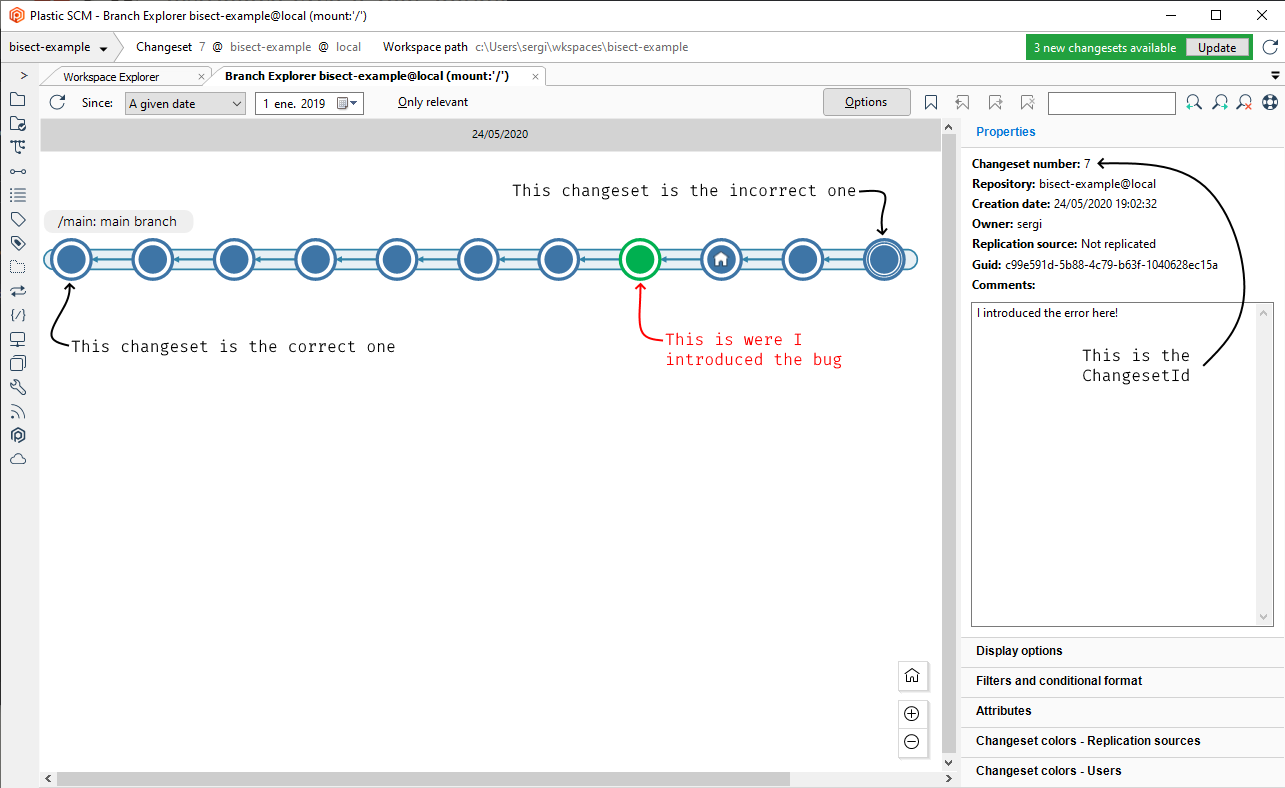Open Sync view arrows sidebar icon

[17, 291]
